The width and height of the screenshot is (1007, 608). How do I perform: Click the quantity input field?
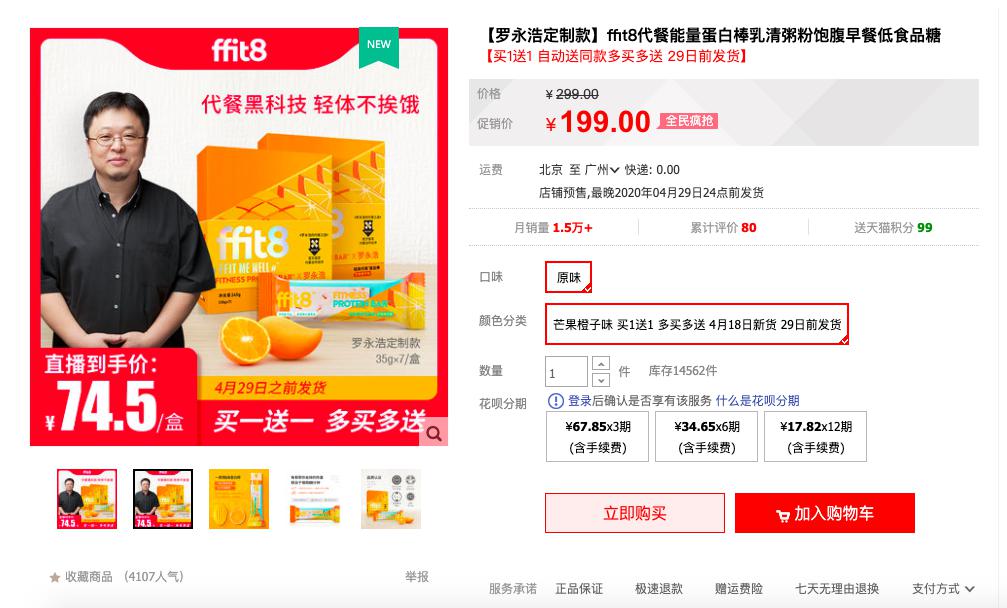566,372
